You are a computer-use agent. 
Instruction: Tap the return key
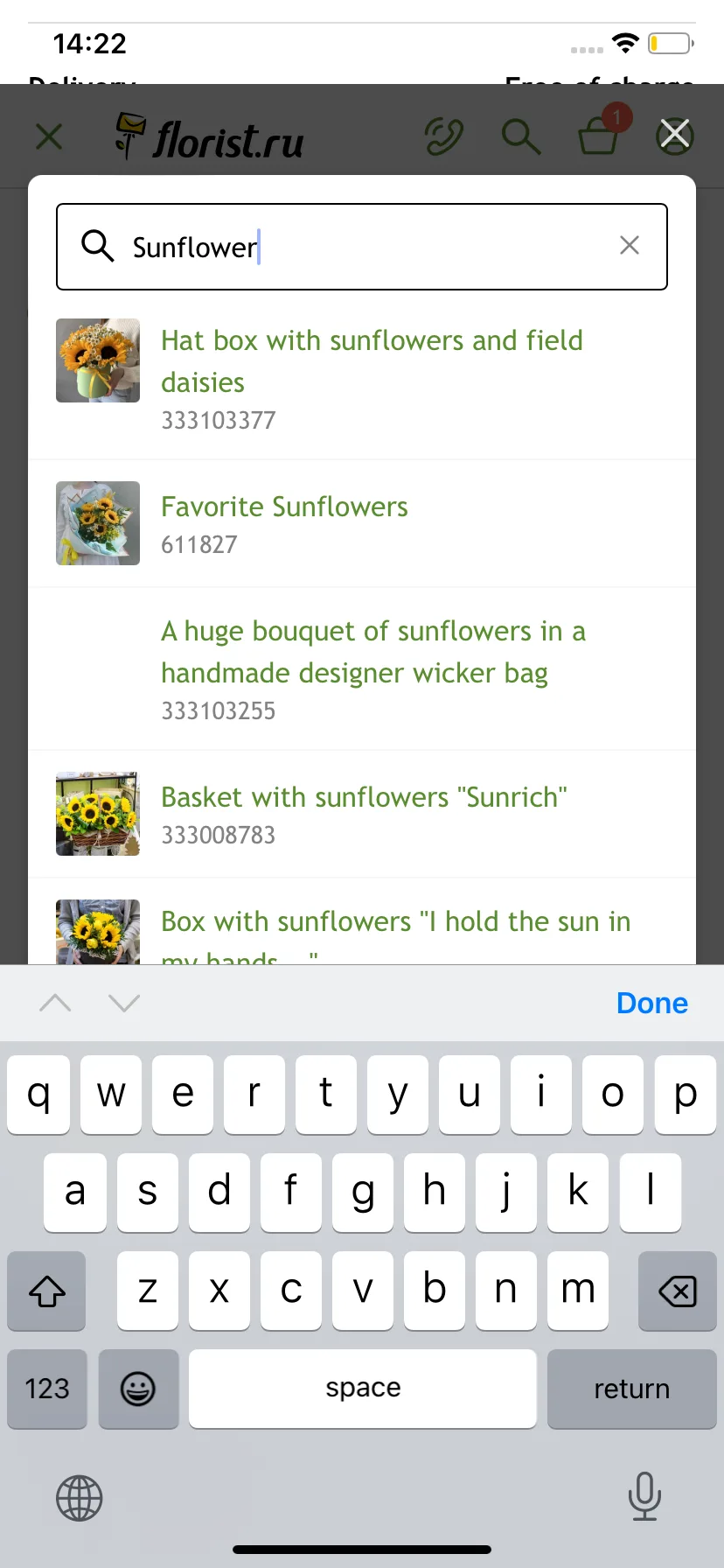point(631,1389)
